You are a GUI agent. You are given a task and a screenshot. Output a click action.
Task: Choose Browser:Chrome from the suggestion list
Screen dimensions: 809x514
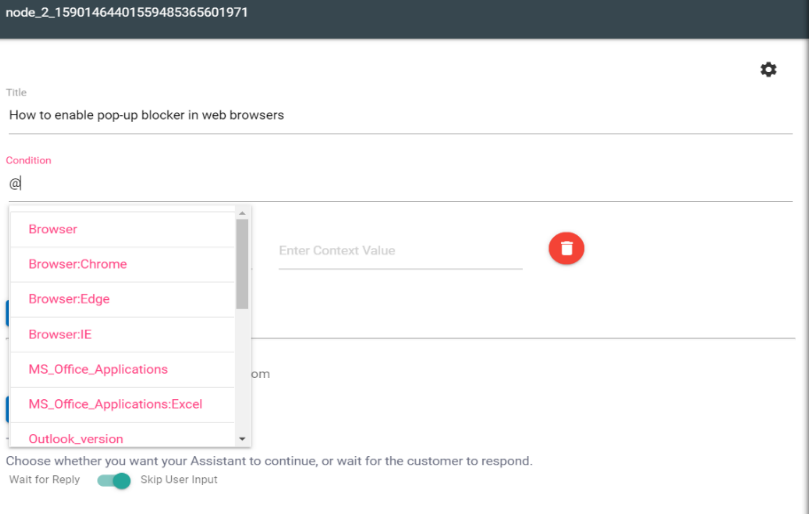tap(78, 264)
